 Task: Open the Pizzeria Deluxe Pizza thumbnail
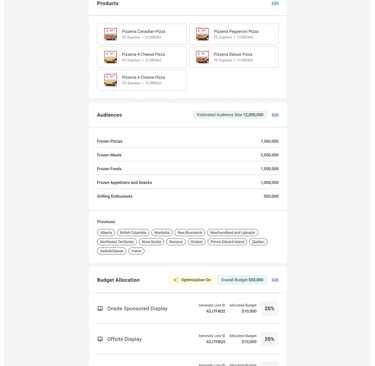click(x=202, y=57)
